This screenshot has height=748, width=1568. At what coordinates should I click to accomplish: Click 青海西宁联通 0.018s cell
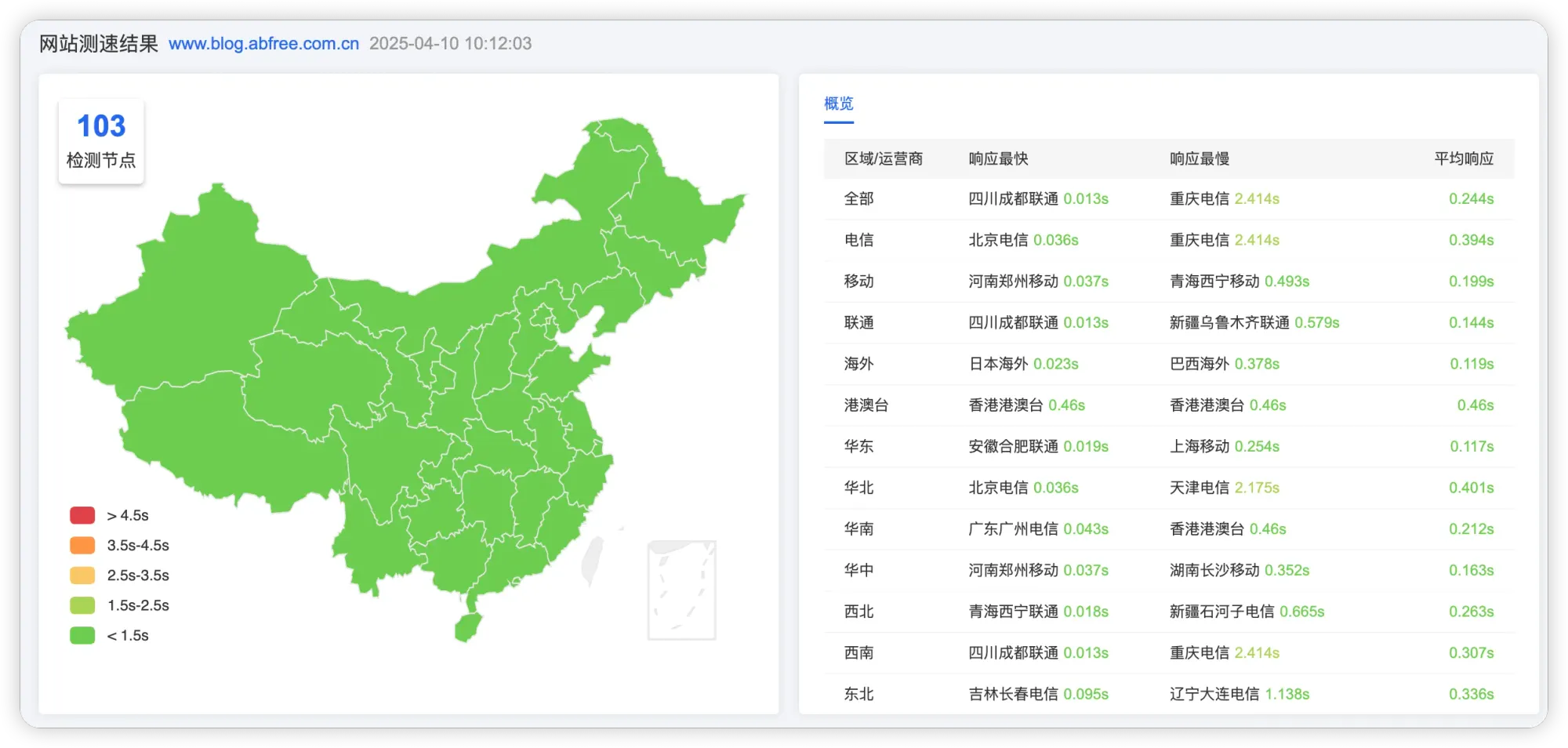coord(1039,611)
